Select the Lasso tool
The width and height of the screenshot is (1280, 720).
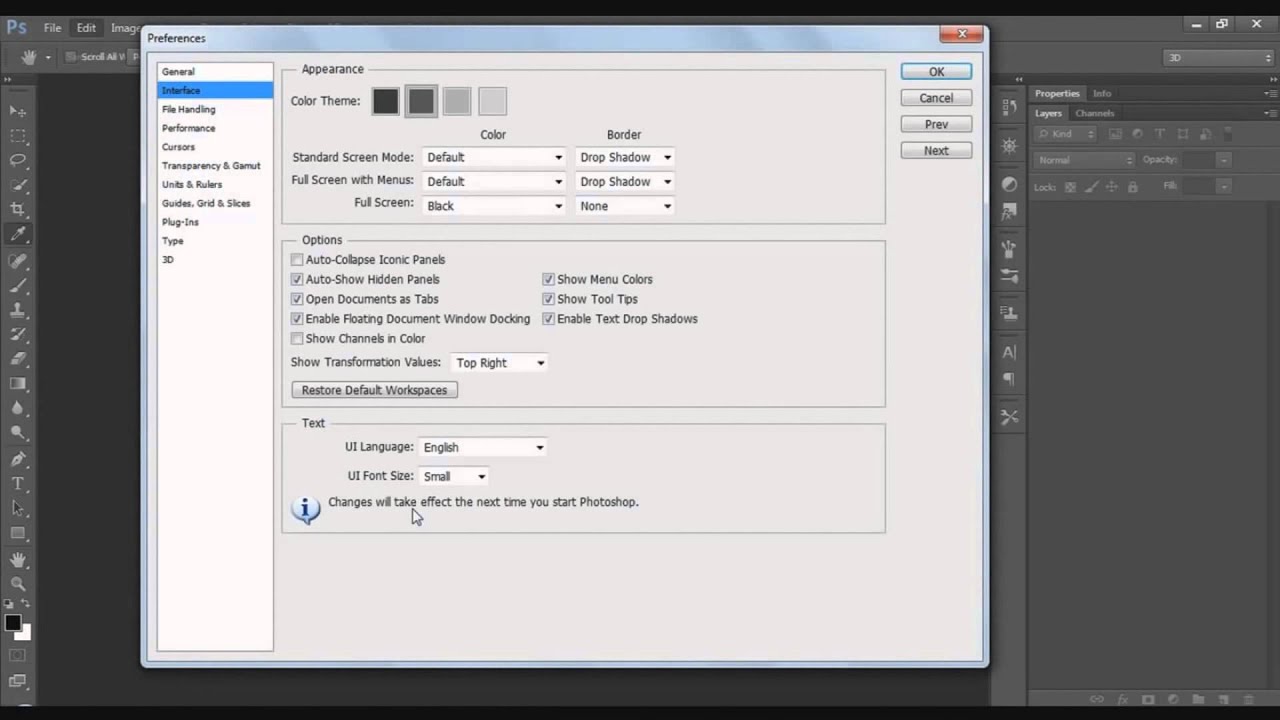(18, 160)
